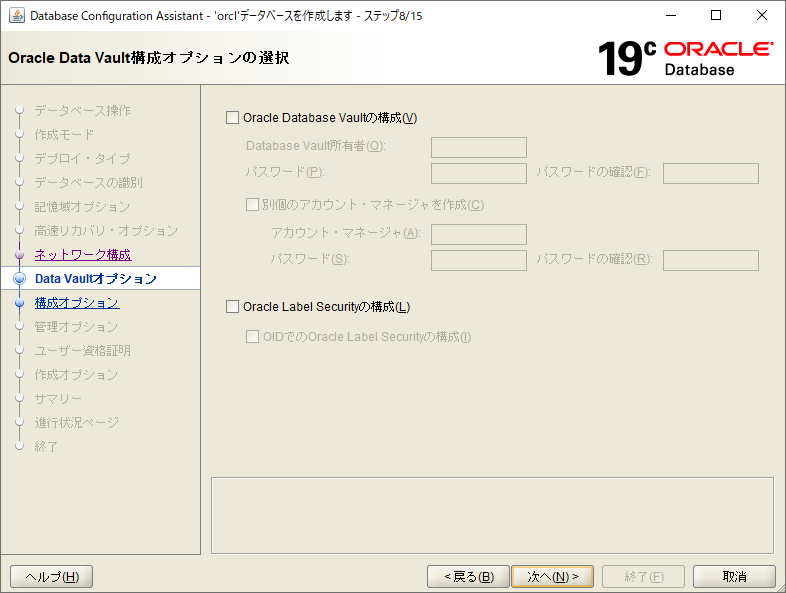This screenshot has height=593, width=786.
Task: Click the パスワード(P) input field
Action: coord(479,173)
